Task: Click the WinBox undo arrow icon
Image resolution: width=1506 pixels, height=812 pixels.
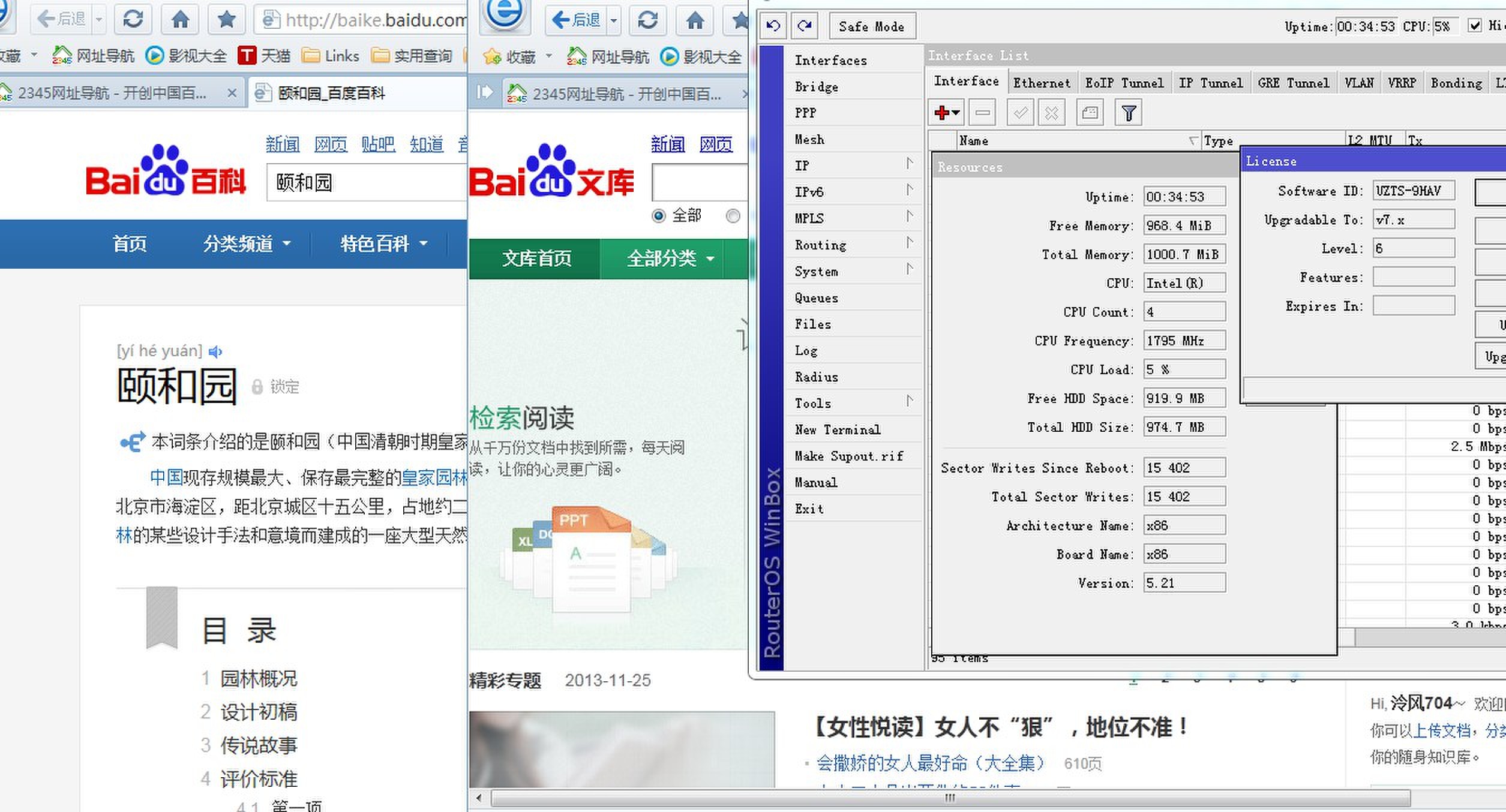Action: (773, 26)
